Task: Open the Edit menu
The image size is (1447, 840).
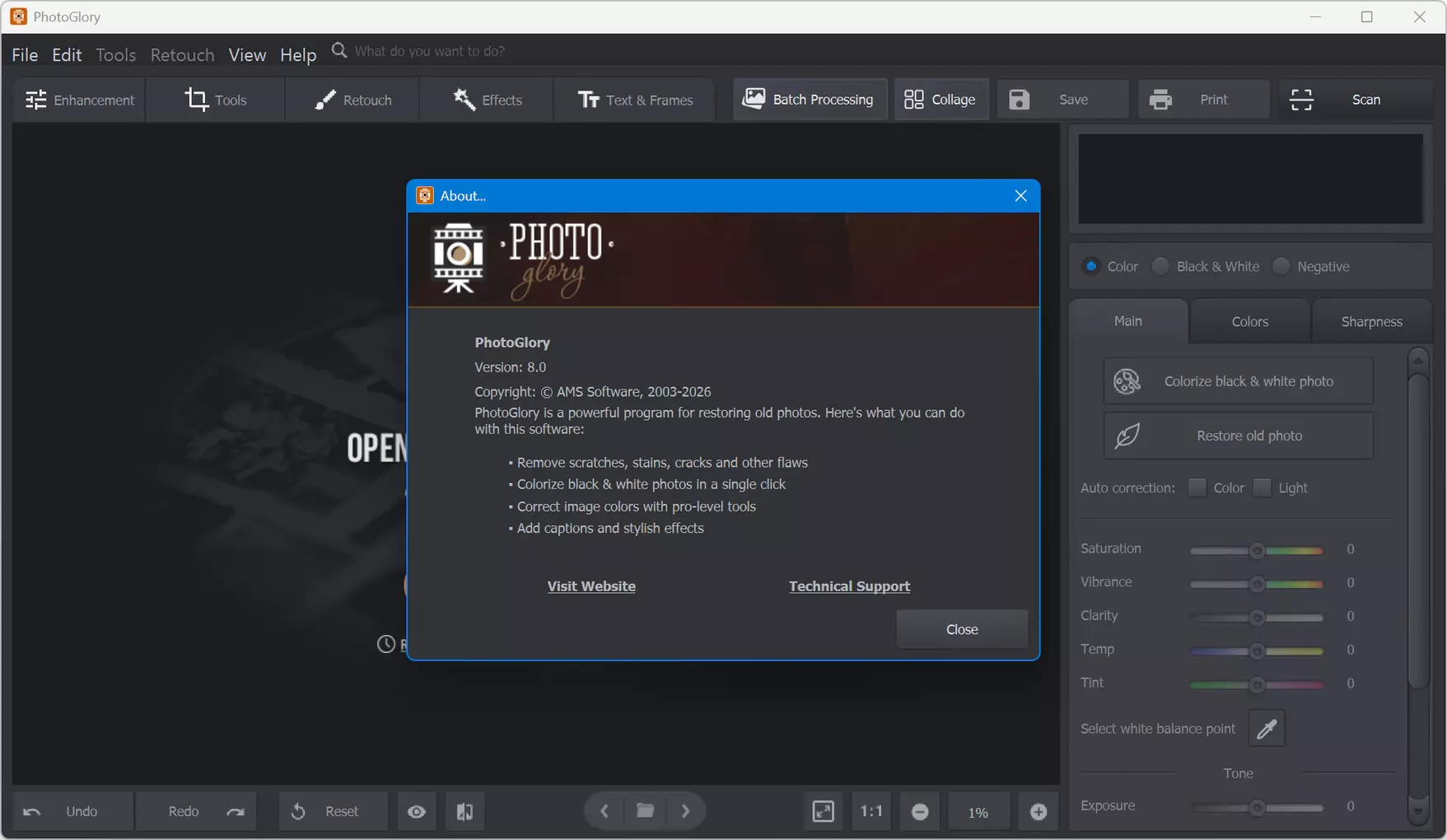Action: click(x=67, y=54)
